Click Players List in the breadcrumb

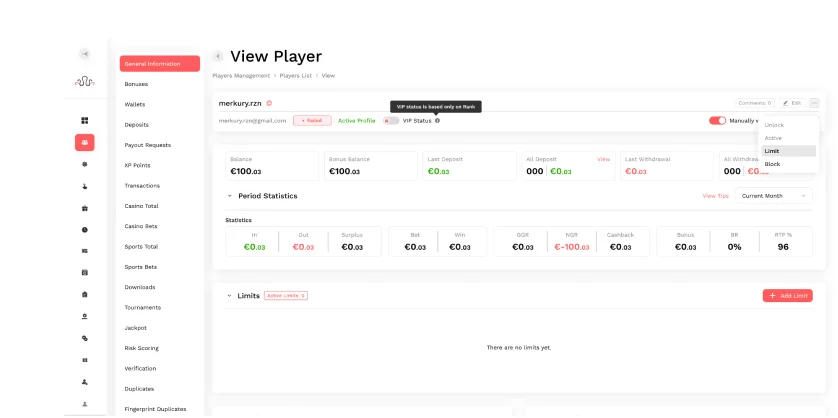tap(295, 75)
